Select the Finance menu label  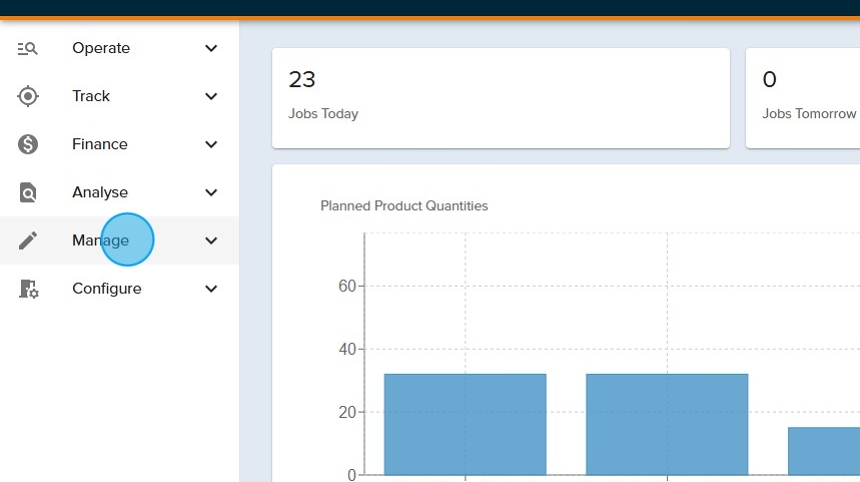[100, 144]
